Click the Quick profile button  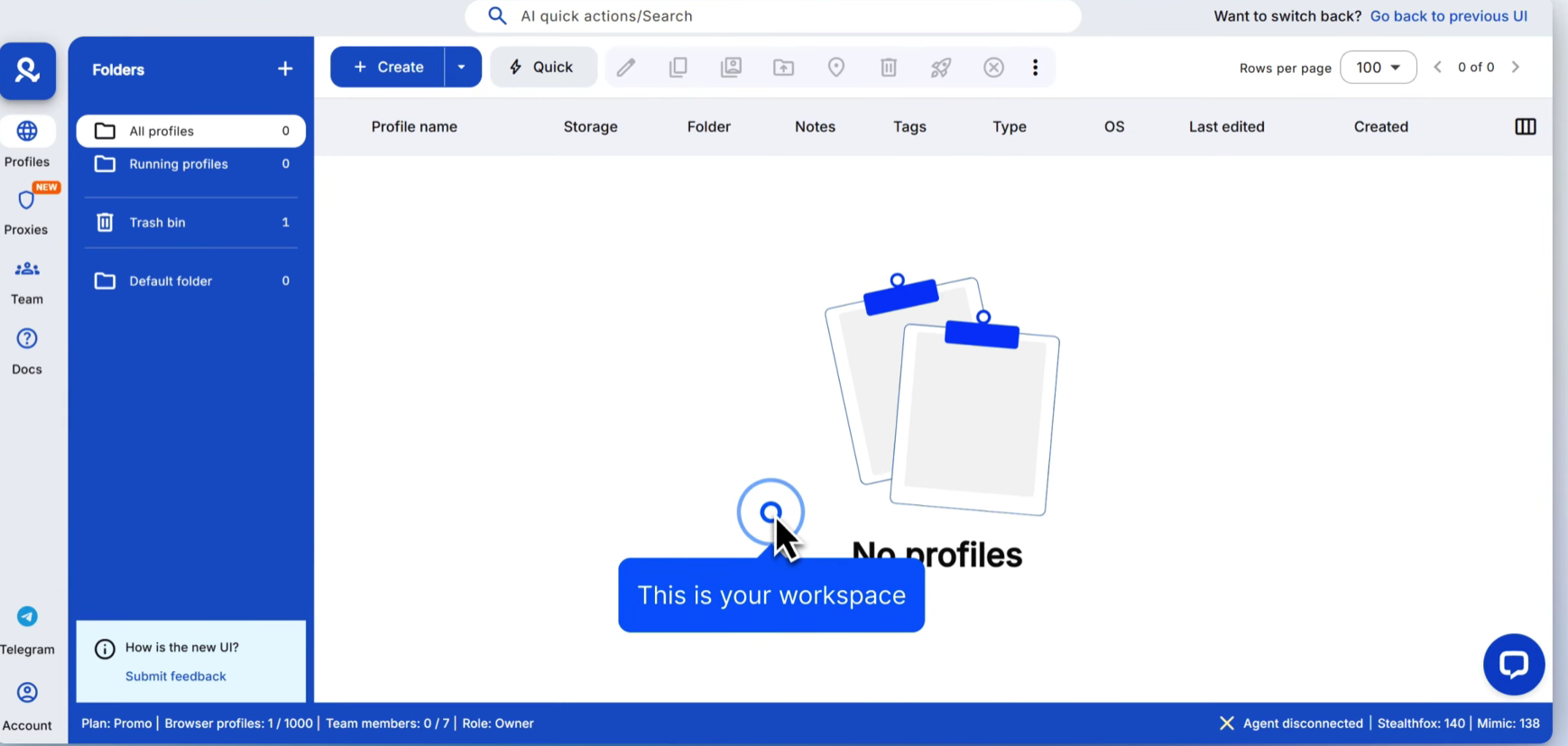(x=543, y=68)
